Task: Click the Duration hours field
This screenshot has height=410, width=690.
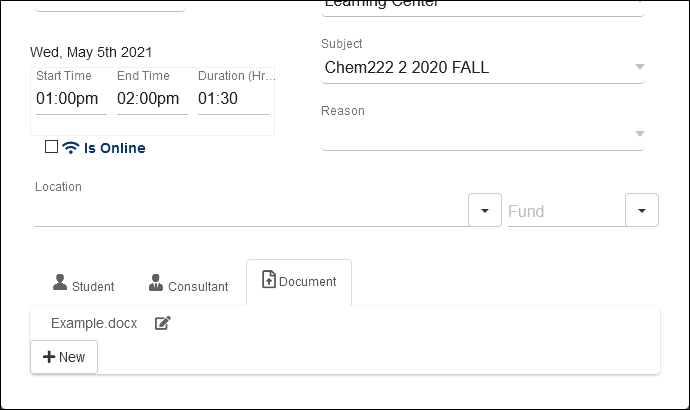Action: [x=232, y=99]
